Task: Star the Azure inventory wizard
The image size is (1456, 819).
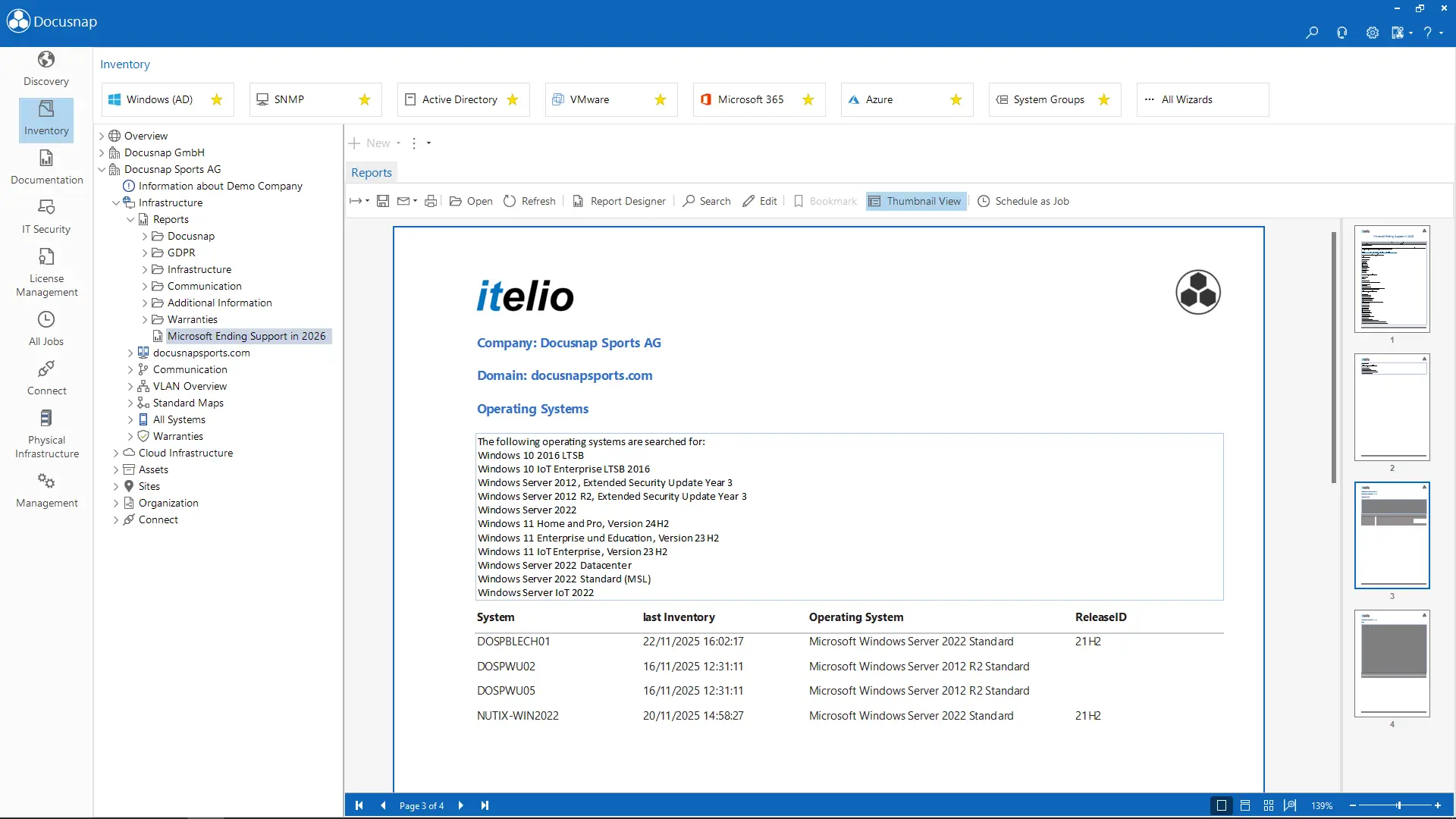Action: pos(956,99)
